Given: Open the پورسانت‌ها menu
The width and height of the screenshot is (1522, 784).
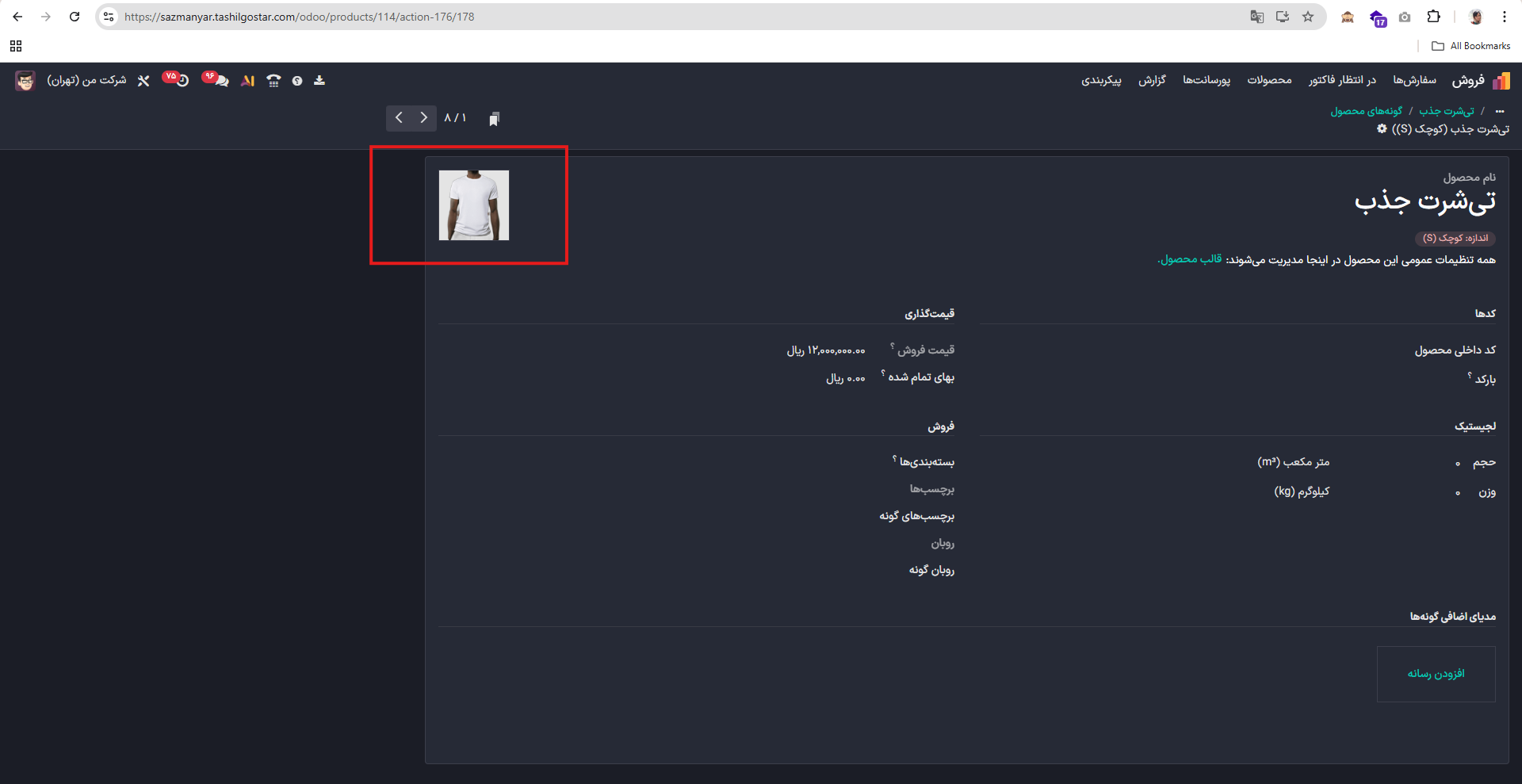Looking at the screenshot, I should 1207,80.
